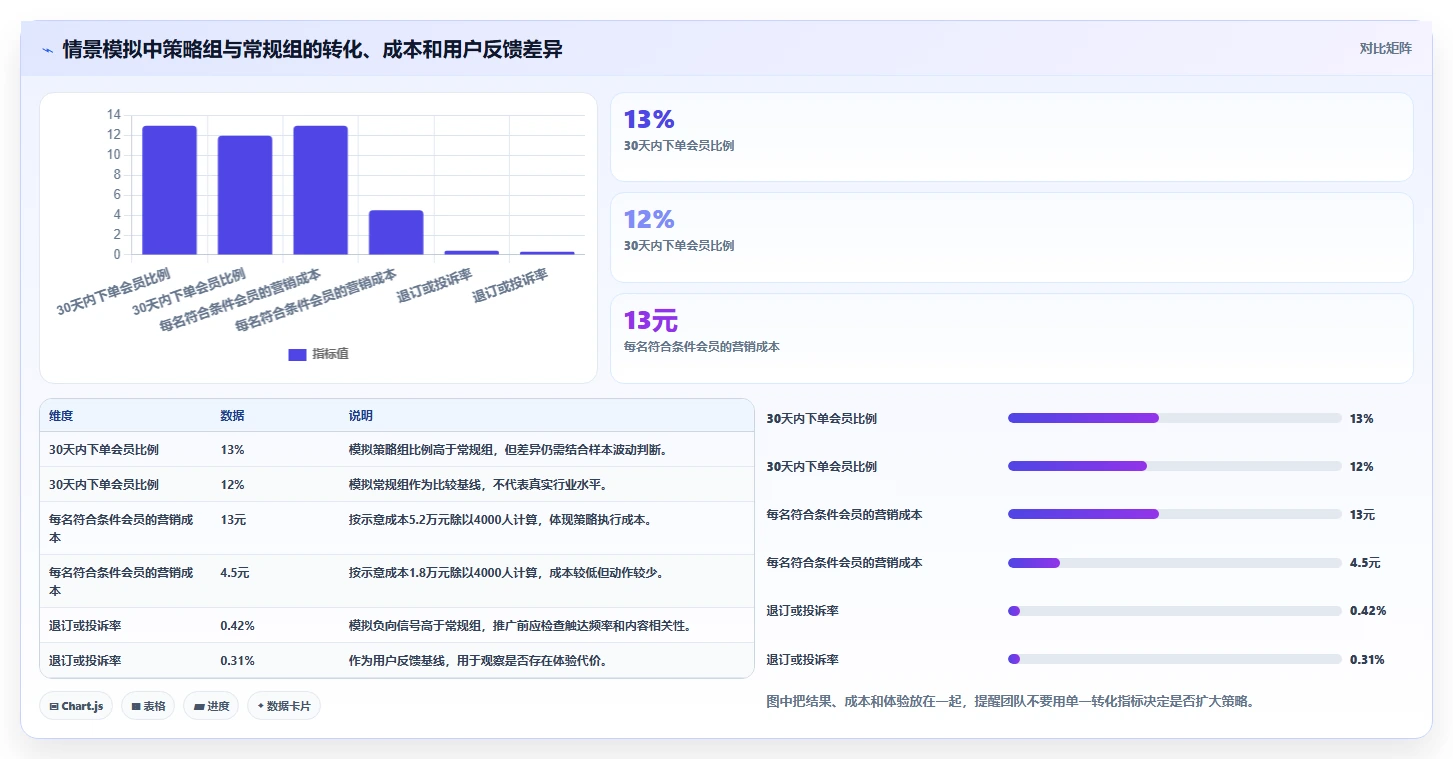Click the chart bar reaching value 4.5
Screen dimensions: 1453x759
(x=396, y=232)
